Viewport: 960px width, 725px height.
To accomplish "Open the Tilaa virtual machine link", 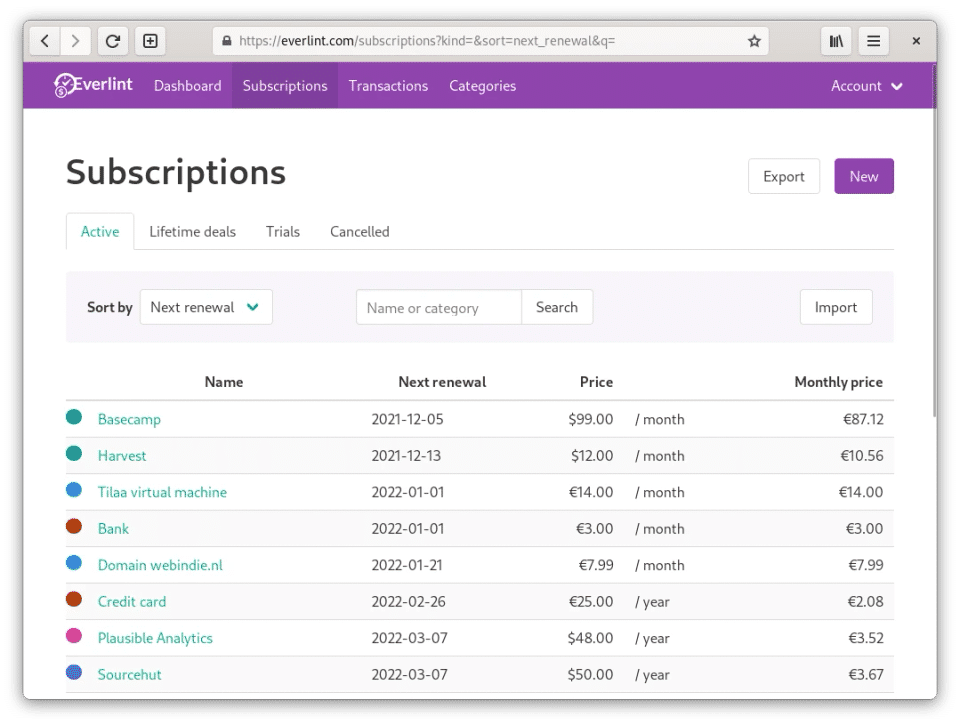I will (162, 492).
